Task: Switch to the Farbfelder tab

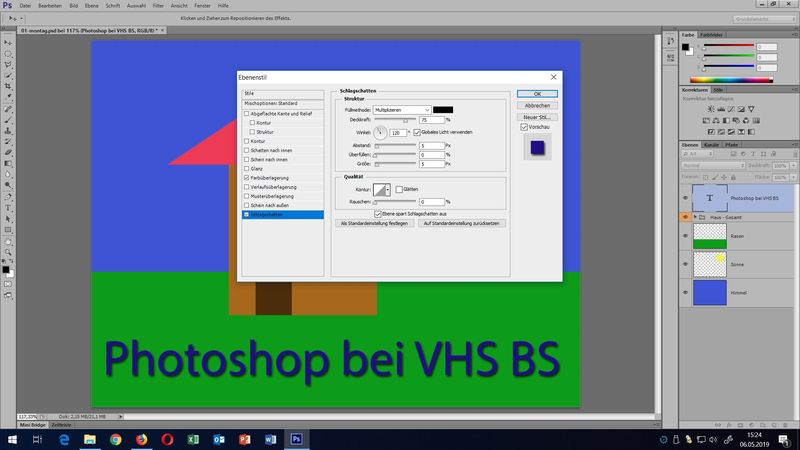Action: pyautogui.click(x=711, y=35)
